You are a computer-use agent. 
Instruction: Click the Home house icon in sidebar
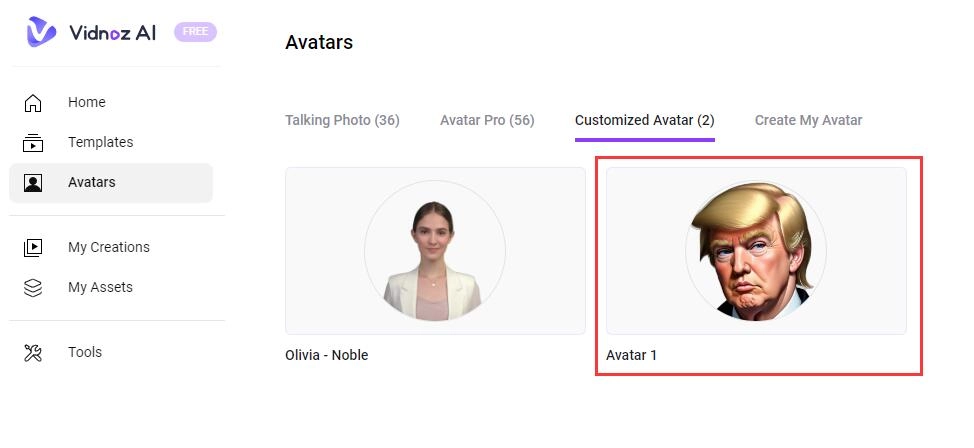click(33, 103)
